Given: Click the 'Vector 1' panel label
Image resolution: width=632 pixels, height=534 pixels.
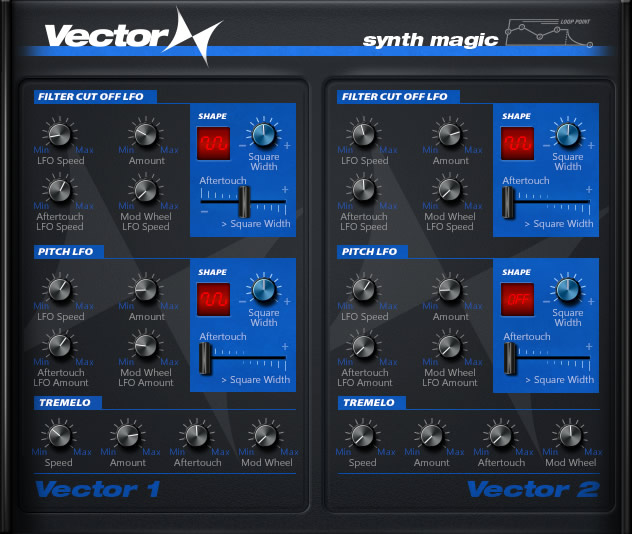Looking at the screenshot, I should click(98, 489).
